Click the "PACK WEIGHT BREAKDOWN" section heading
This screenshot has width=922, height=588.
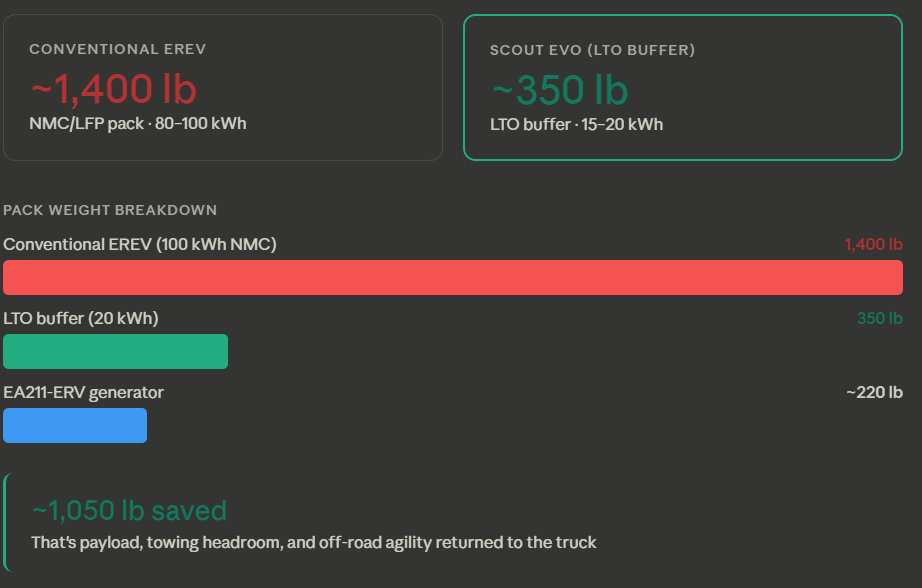click(110, 210)
